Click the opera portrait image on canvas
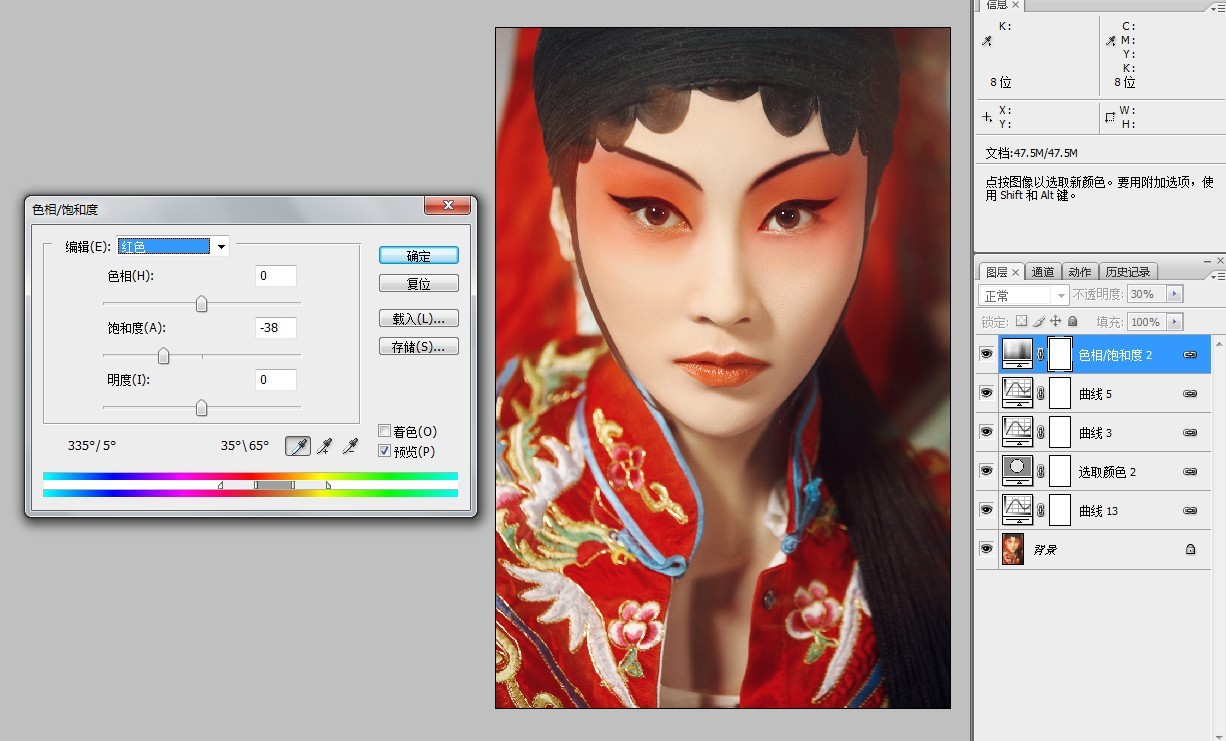 722,368
